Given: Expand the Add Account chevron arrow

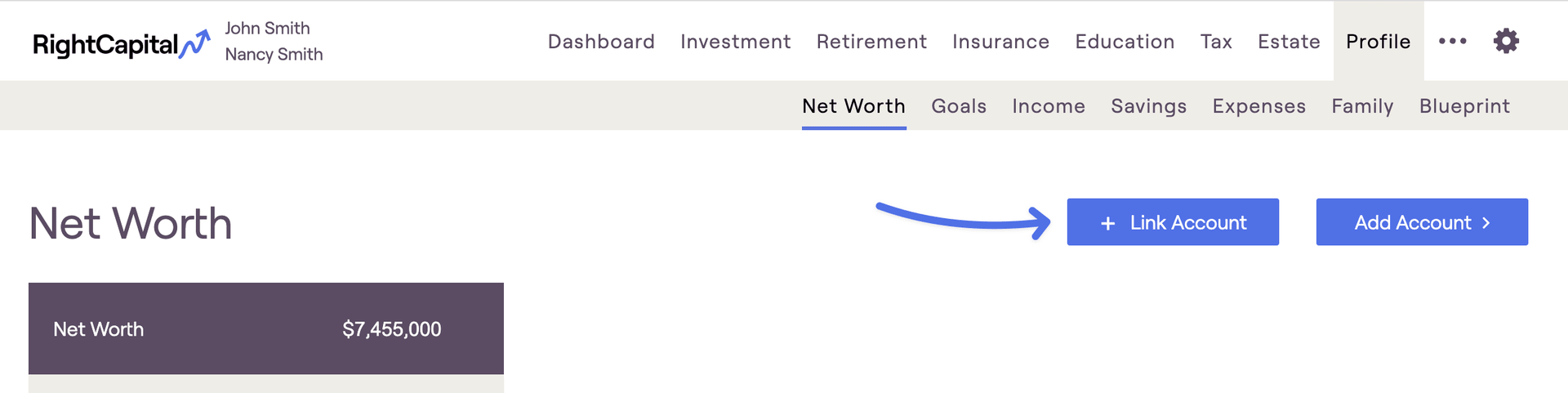Looking at the screenshot, I should point(1486,222).
